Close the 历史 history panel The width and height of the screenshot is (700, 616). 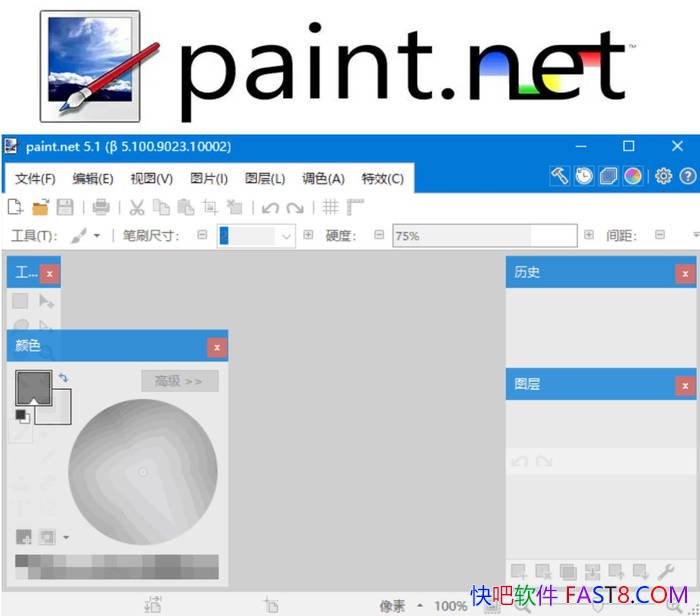(685, 274)
